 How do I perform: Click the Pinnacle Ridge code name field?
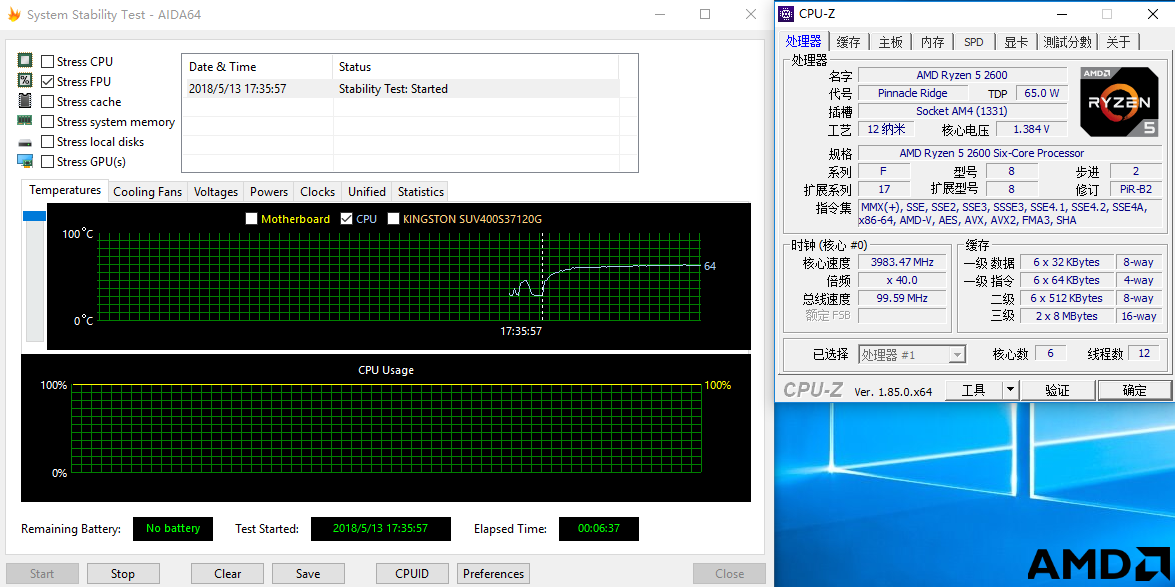[912, 93]
